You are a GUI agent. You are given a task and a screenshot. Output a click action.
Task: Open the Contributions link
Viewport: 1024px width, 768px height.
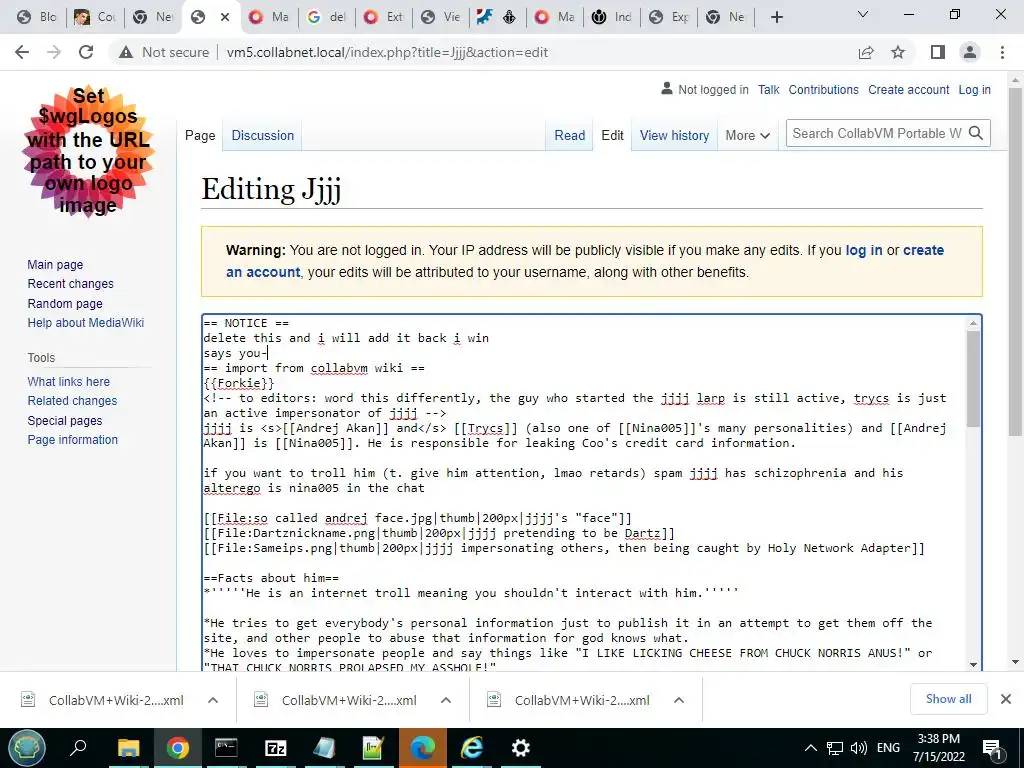[824, 89]
